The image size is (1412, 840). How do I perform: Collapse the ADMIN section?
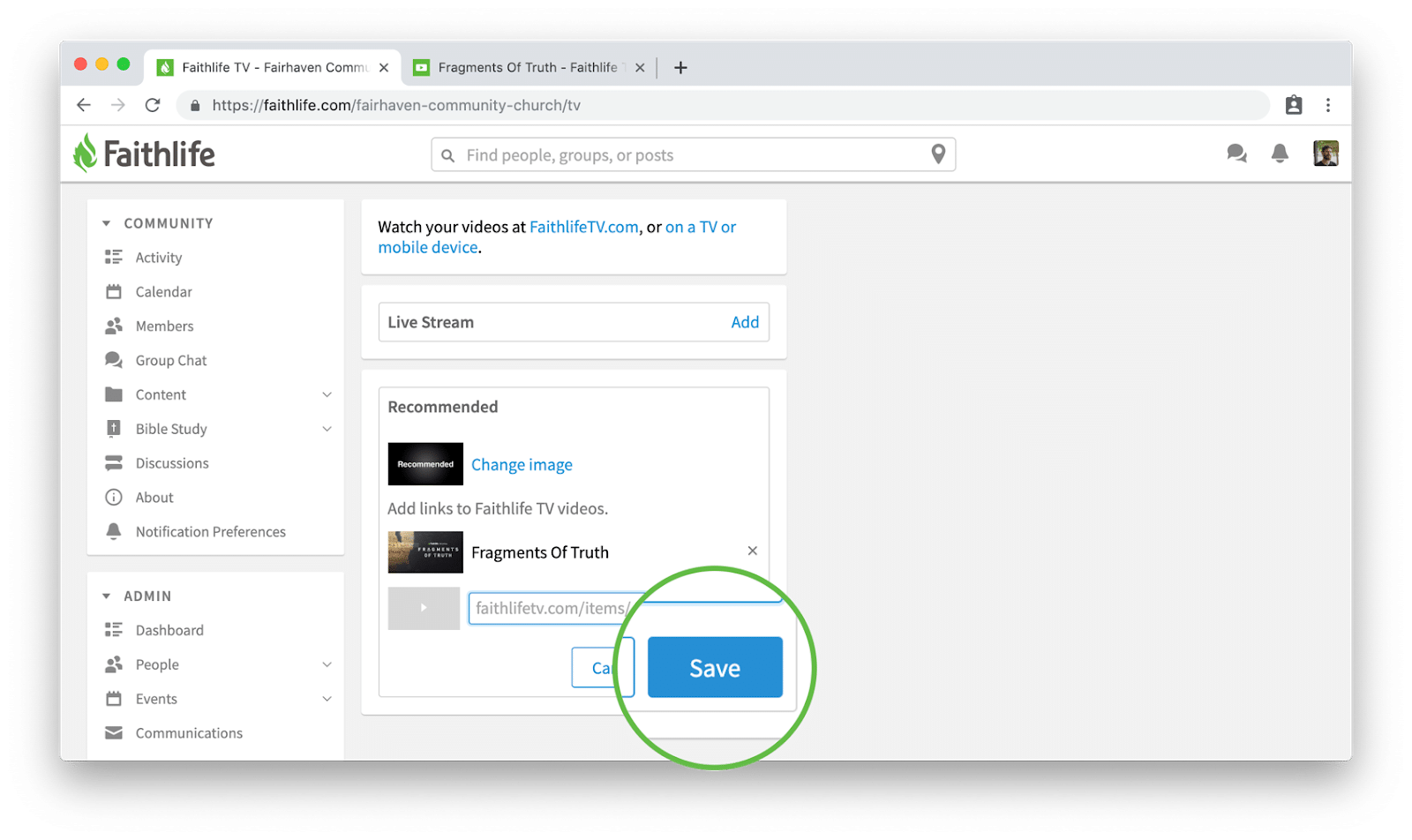coord(106,596)
